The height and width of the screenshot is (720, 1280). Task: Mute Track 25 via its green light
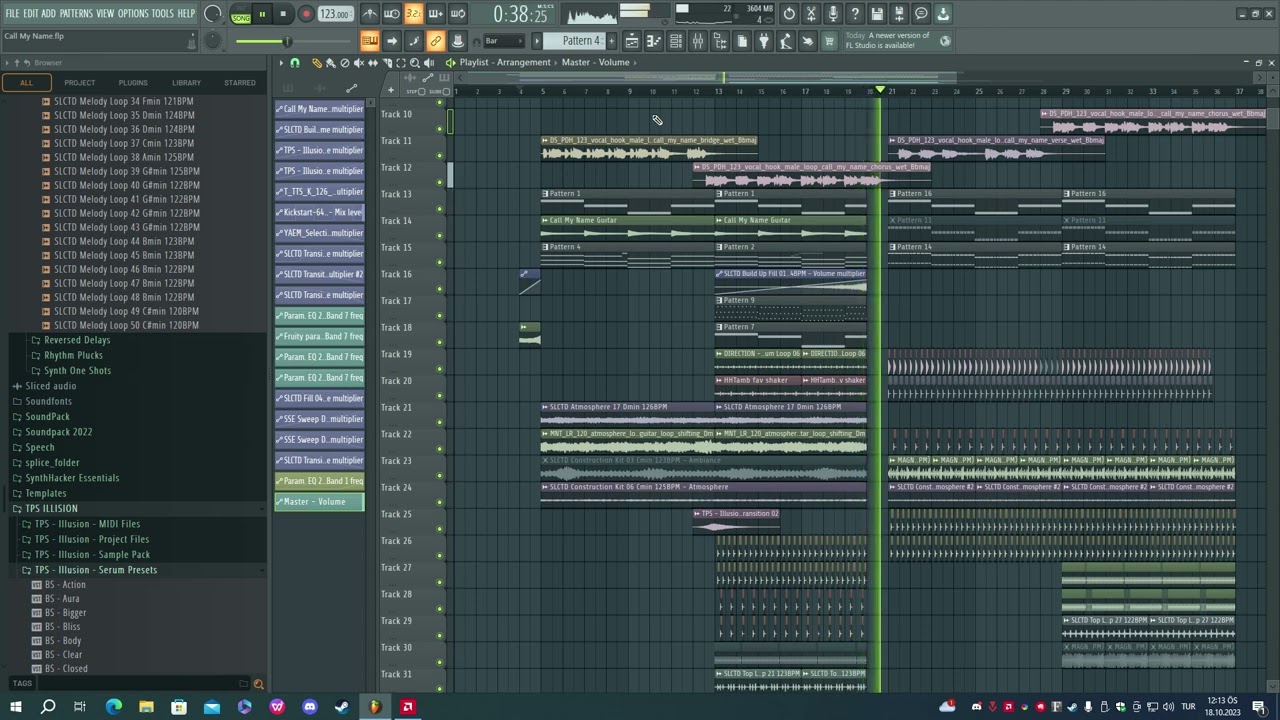(x=440, y=529)
